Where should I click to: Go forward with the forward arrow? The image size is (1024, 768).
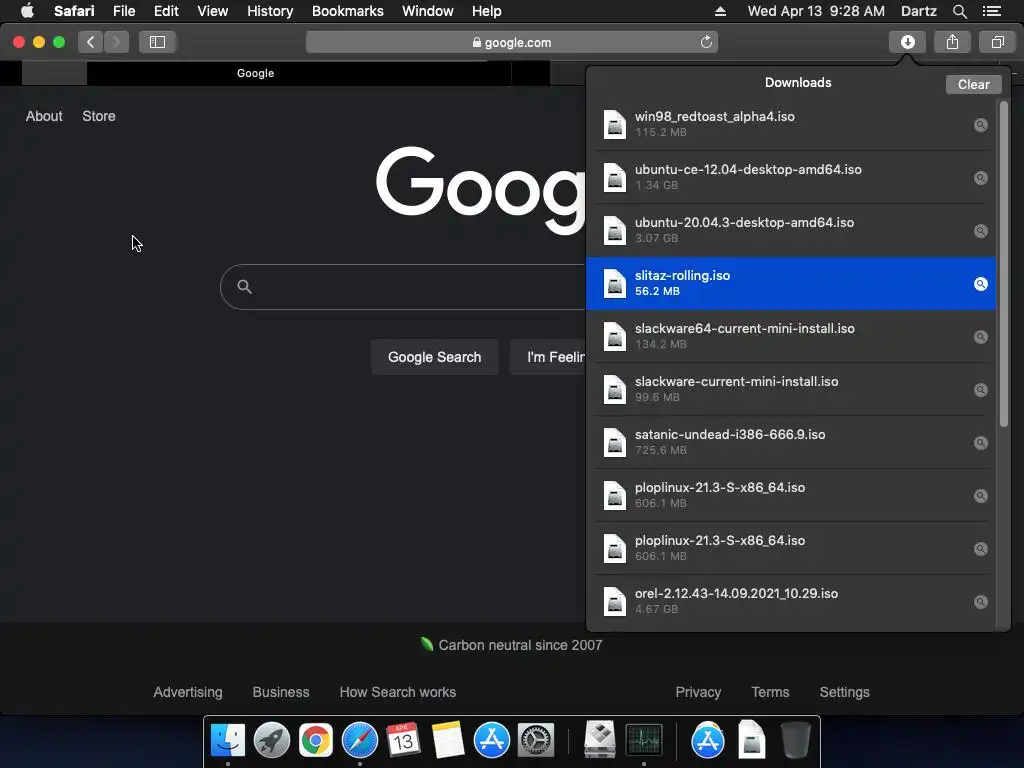[x=116, y=42]
